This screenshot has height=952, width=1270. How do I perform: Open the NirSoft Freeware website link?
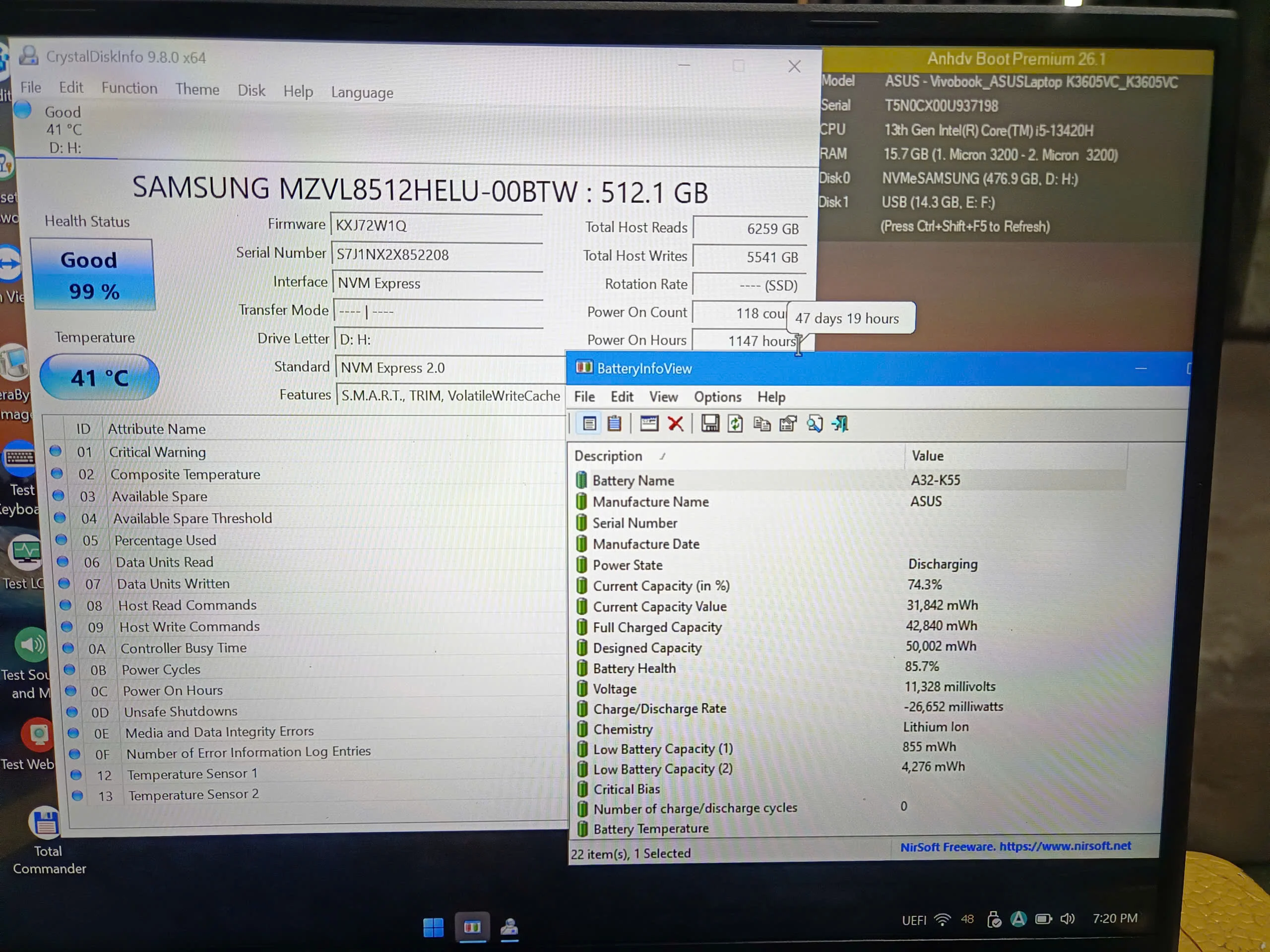tap(1015, 846)
